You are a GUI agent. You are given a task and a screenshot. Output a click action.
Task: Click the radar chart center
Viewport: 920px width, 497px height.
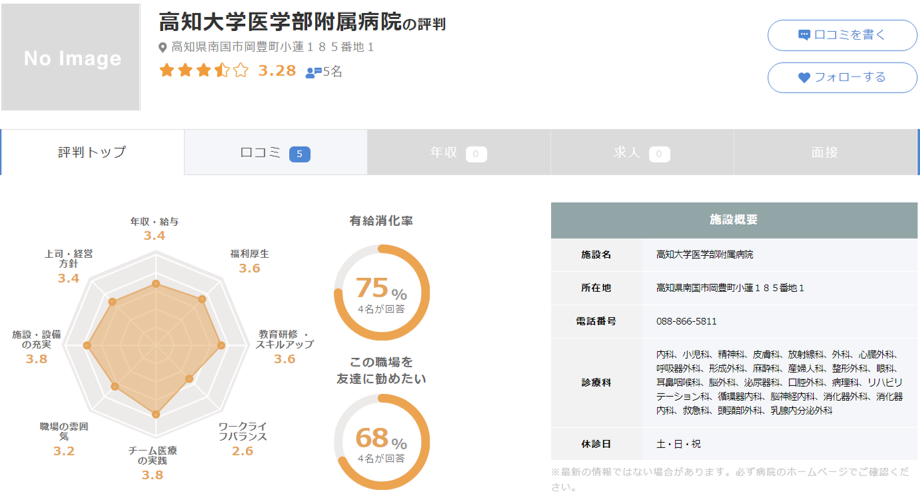click(x=155, y=346)
